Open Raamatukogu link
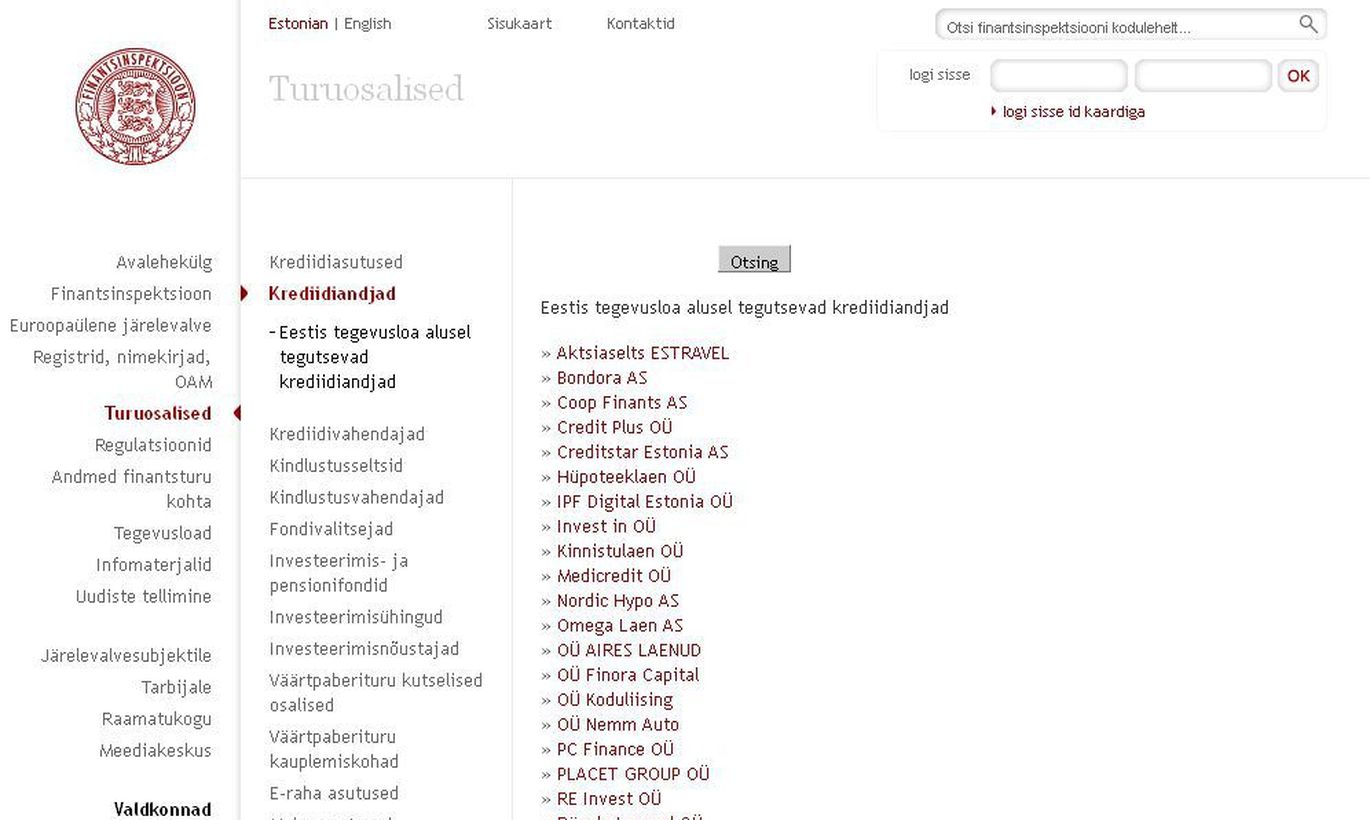Image resolution: width=1370 pixels, height=820 pixels. (x=156, y=719)
